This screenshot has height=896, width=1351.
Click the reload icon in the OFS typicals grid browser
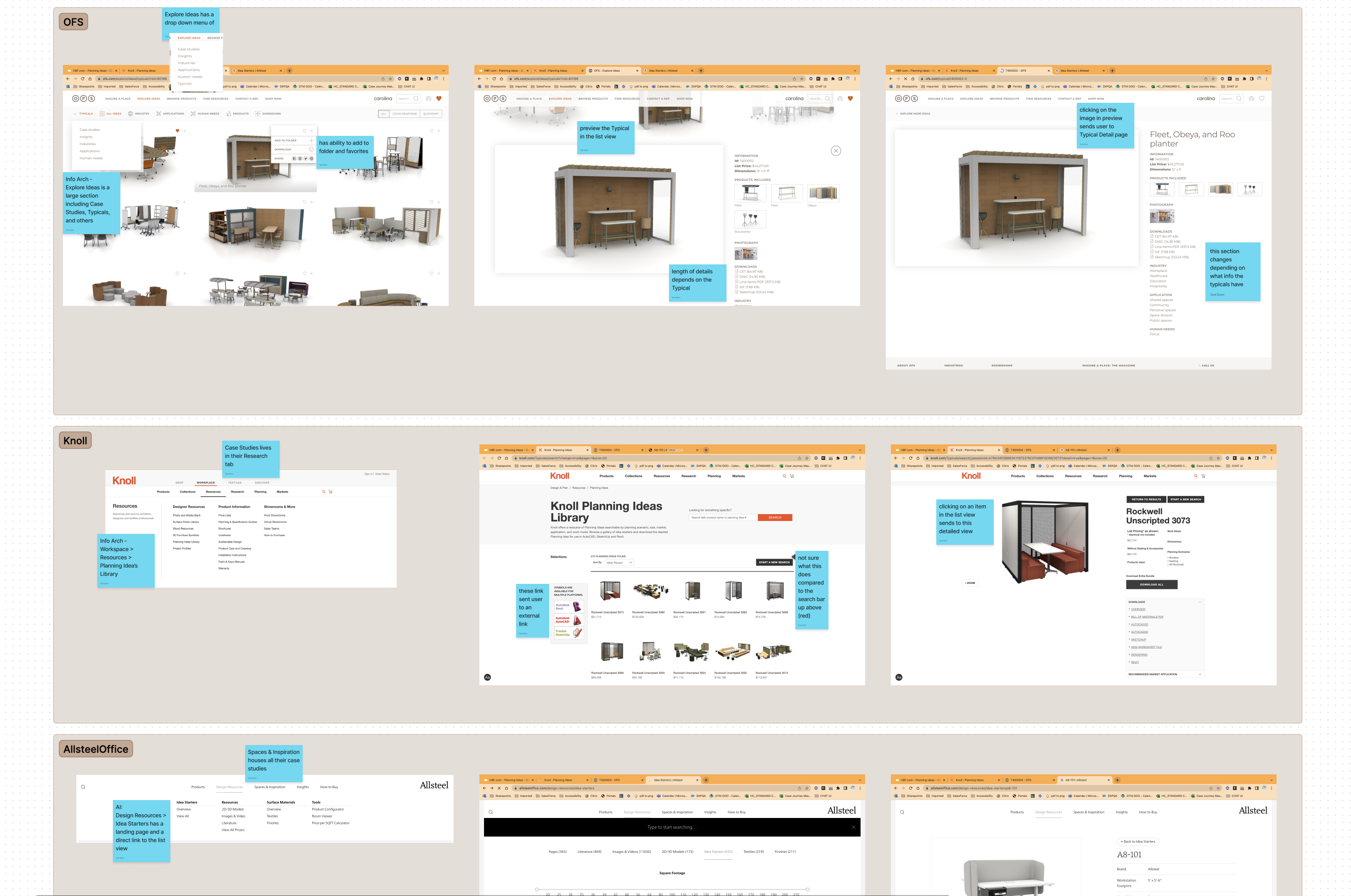[82, 79]
